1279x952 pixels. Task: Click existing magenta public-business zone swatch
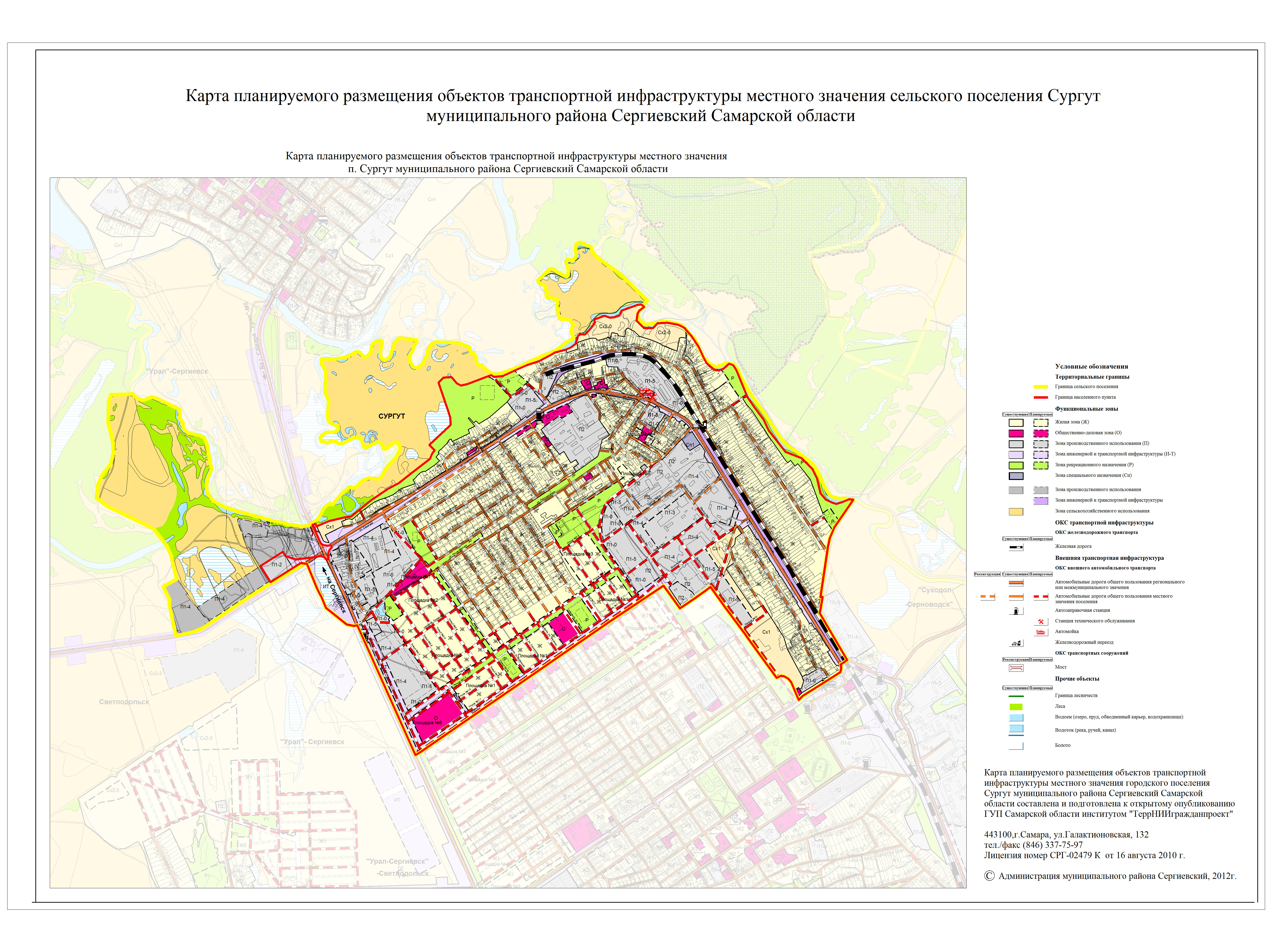click(x=1016, y=433)
